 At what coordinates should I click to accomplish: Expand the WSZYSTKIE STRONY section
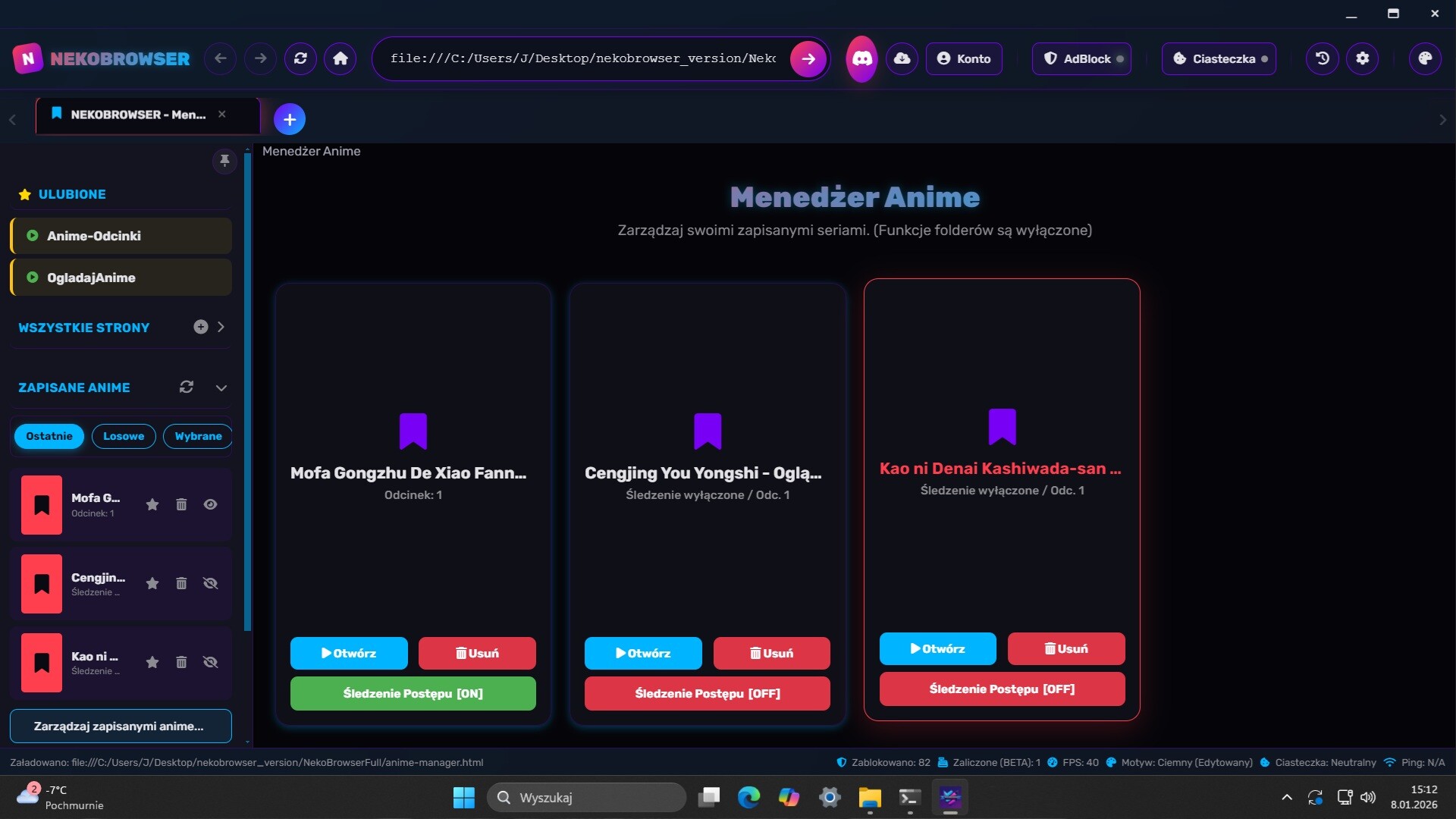(221, 327)
